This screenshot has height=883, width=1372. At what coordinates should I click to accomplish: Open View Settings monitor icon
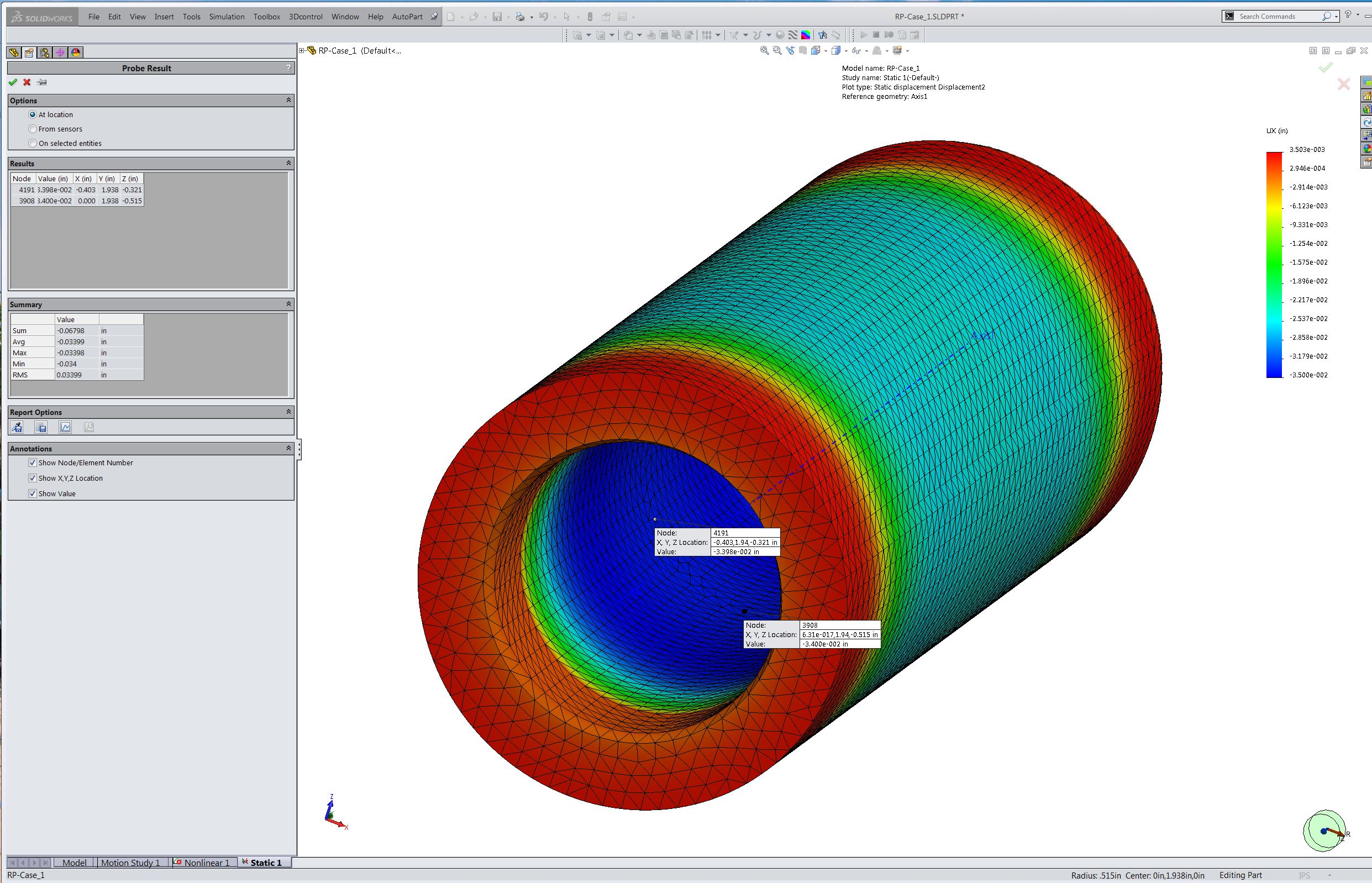[x=897, y=50]
